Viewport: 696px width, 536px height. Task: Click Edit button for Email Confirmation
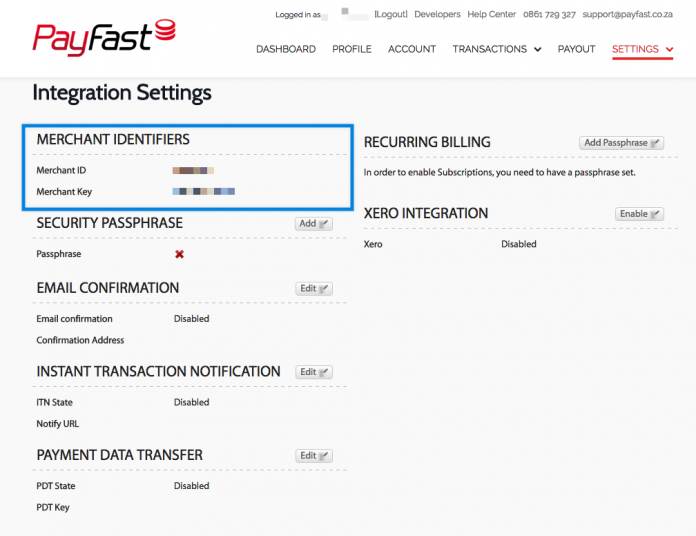click(x=314, y=289)
